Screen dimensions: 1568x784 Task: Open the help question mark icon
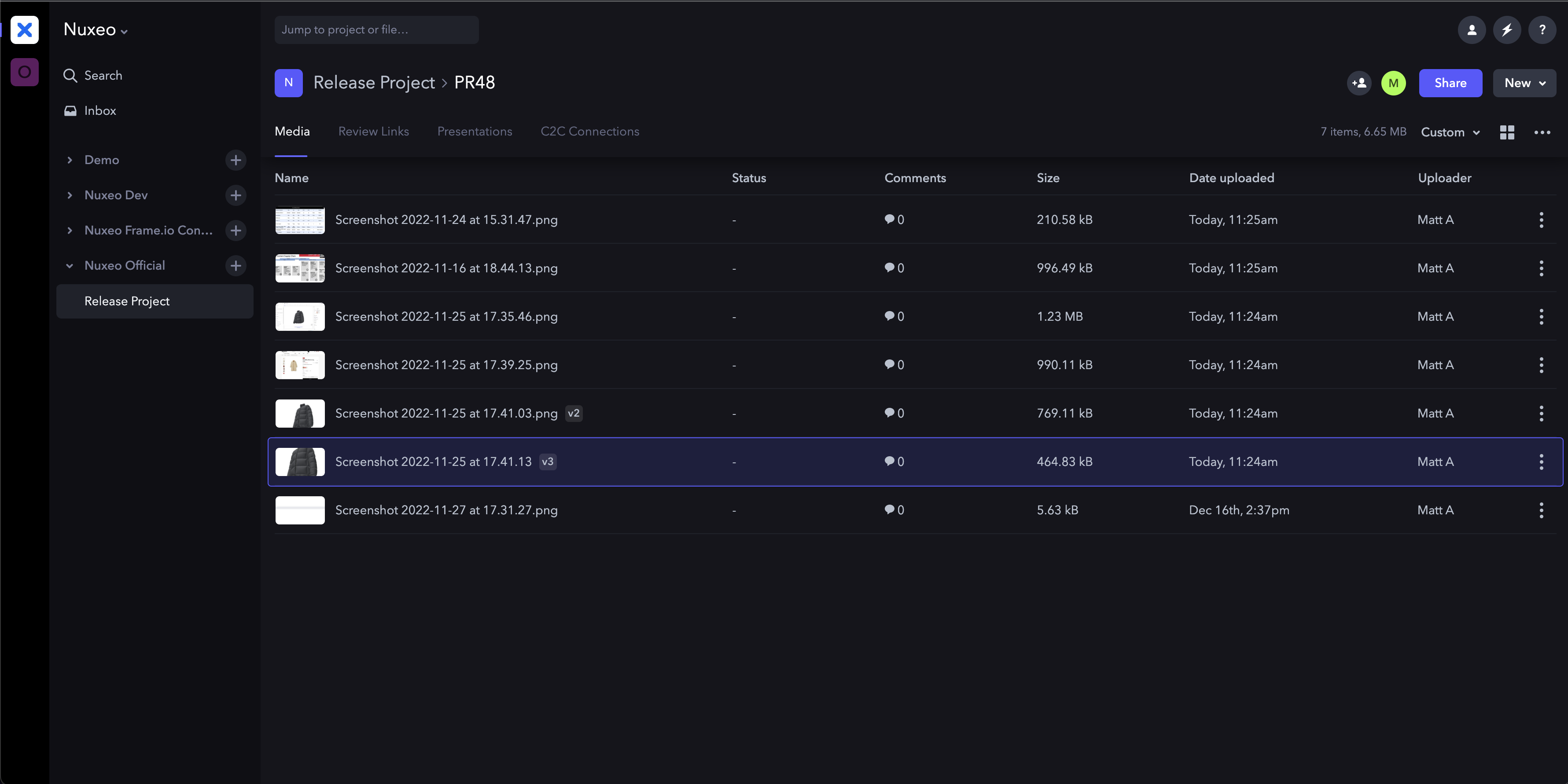pyautogui.click(x=1542, y=30)
